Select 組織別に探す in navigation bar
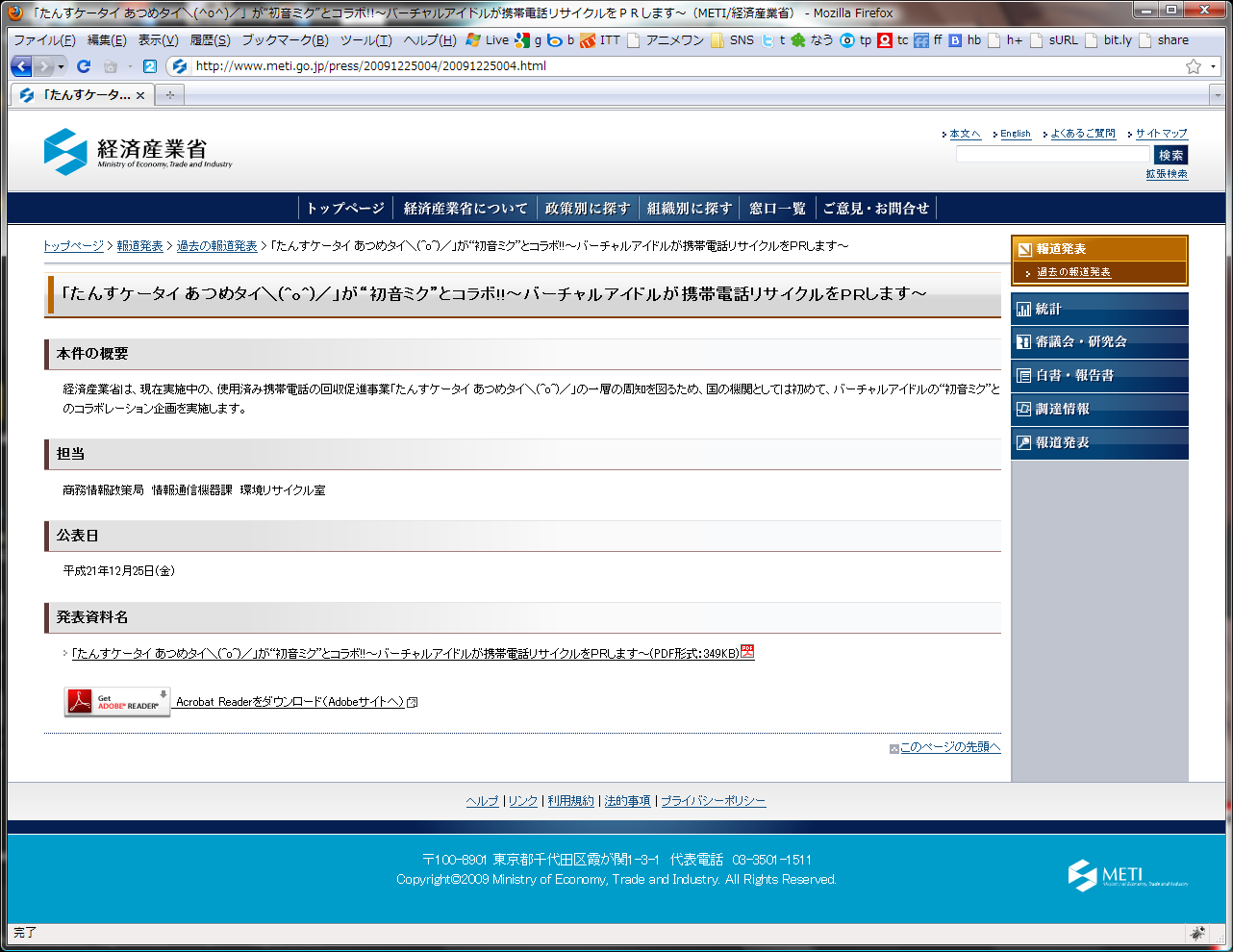This screenshot has height=952, width=1233. coord(690,208)
